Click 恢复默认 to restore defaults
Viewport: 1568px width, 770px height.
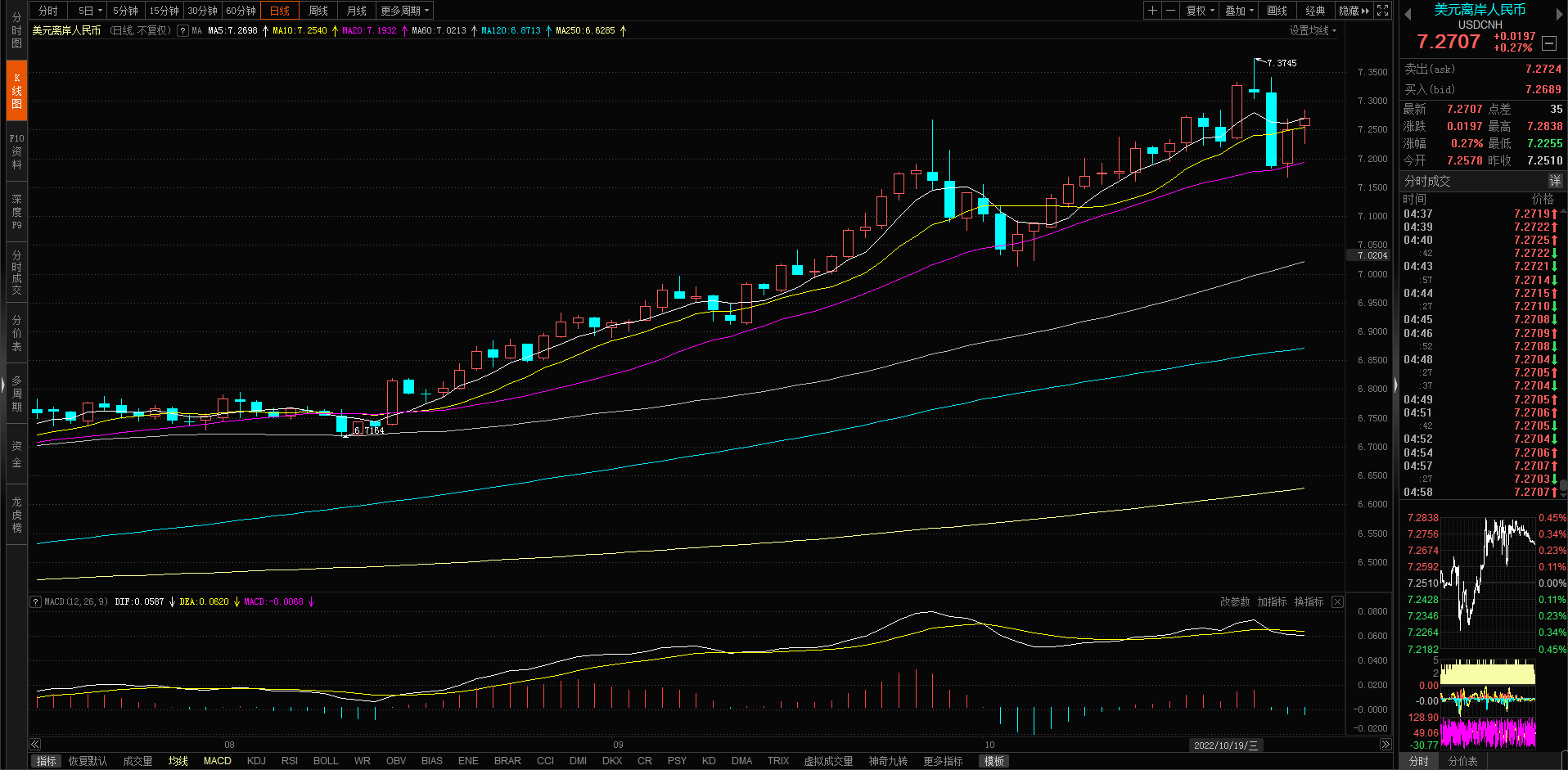tap(88, 761)
